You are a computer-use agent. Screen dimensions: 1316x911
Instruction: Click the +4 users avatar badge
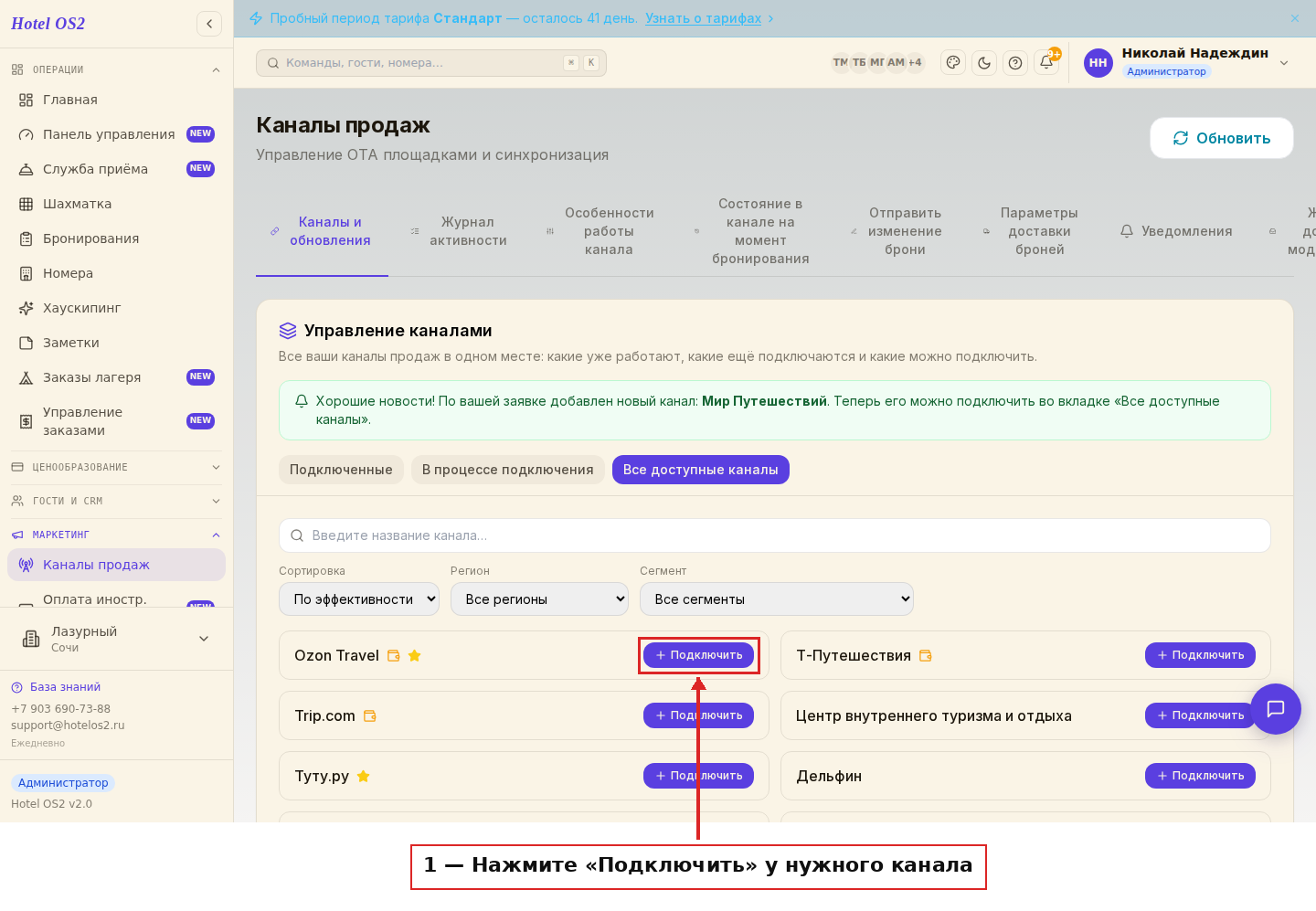pyautogui.click(x=915, y=62)
